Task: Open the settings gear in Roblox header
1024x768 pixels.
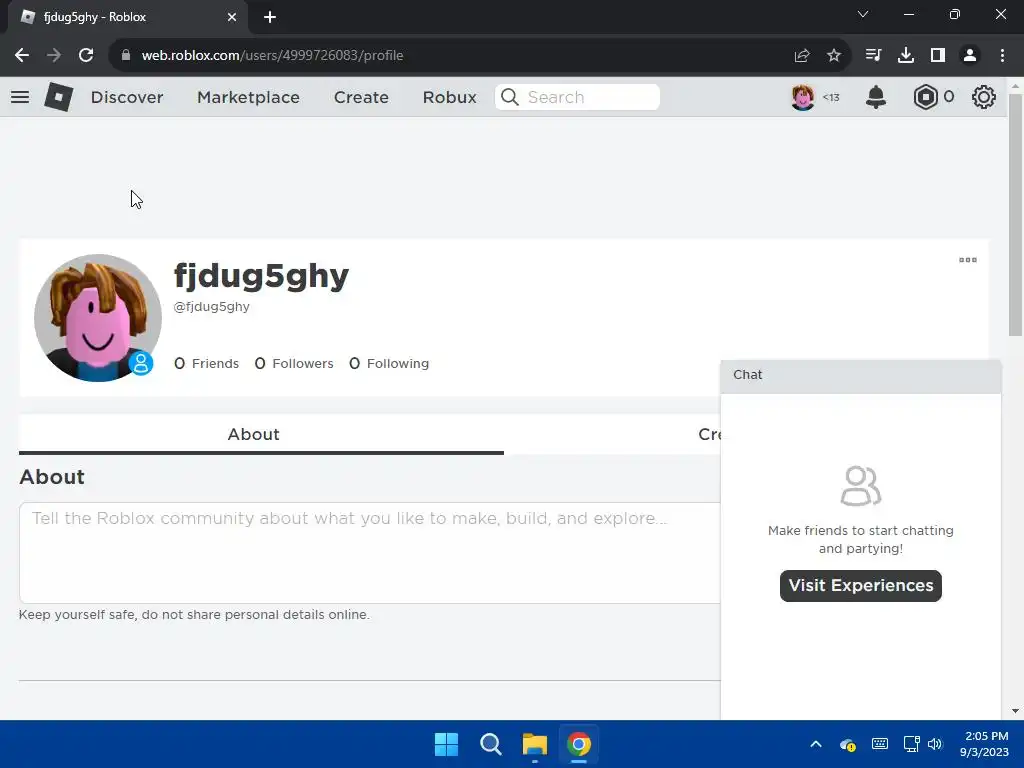Action: coord(984,97)
